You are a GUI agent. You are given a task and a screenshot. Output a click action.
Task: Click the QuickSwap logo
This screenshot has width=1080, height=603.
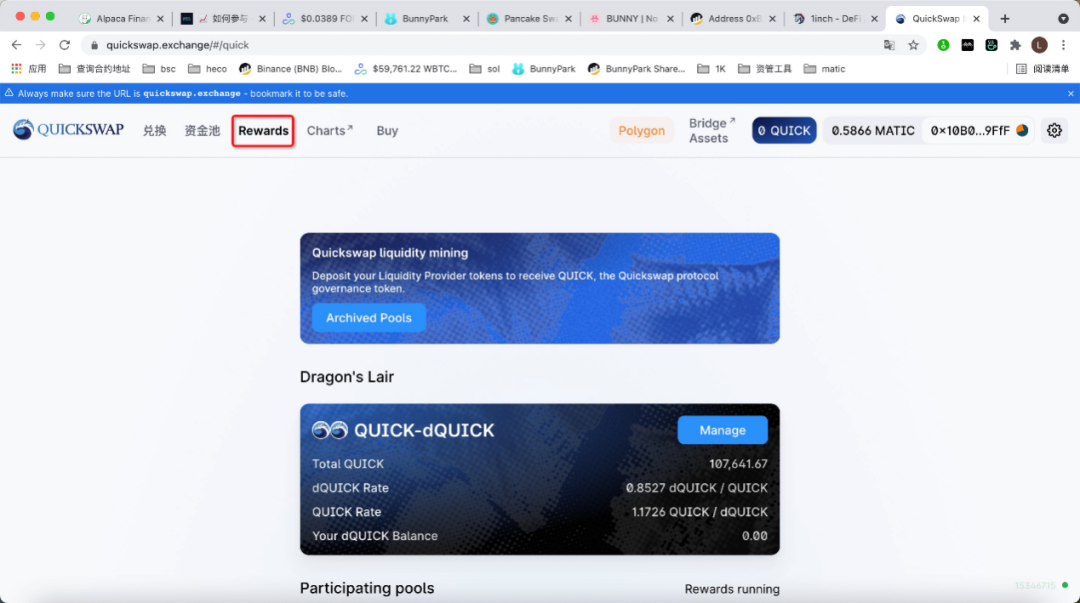click(68, 130)
